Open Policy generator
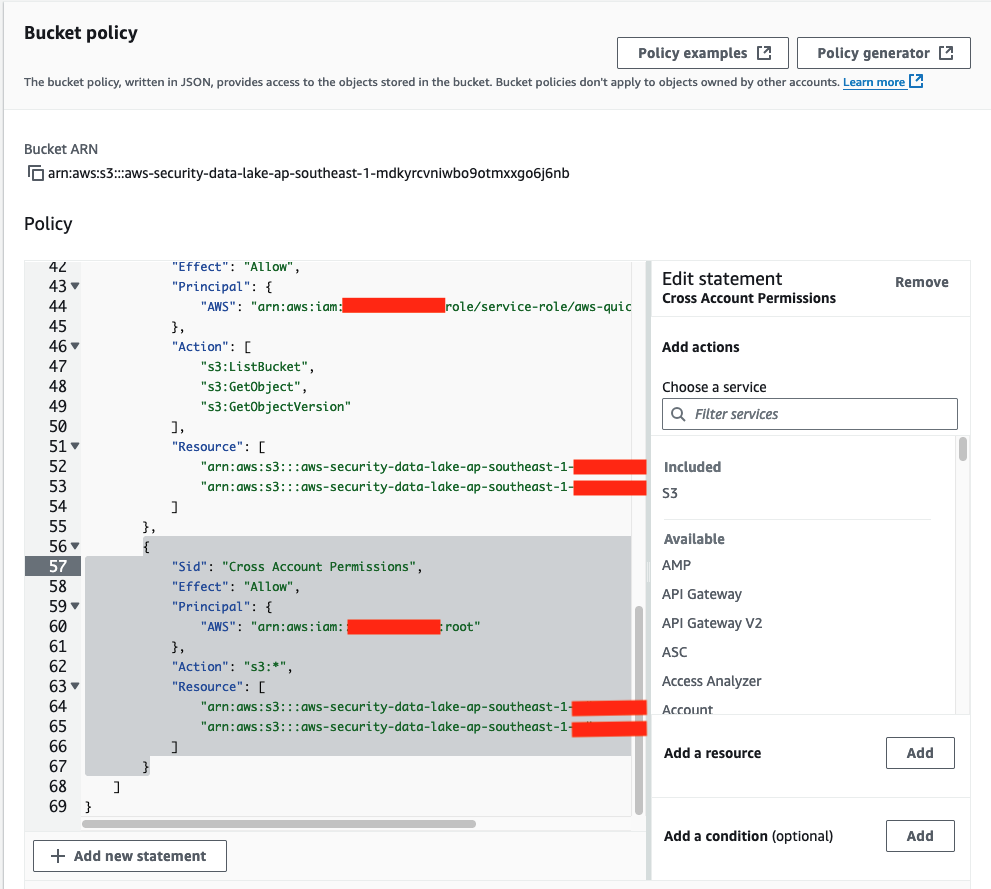The width and height of the screenshot is (991, 889). pos(872,52)
